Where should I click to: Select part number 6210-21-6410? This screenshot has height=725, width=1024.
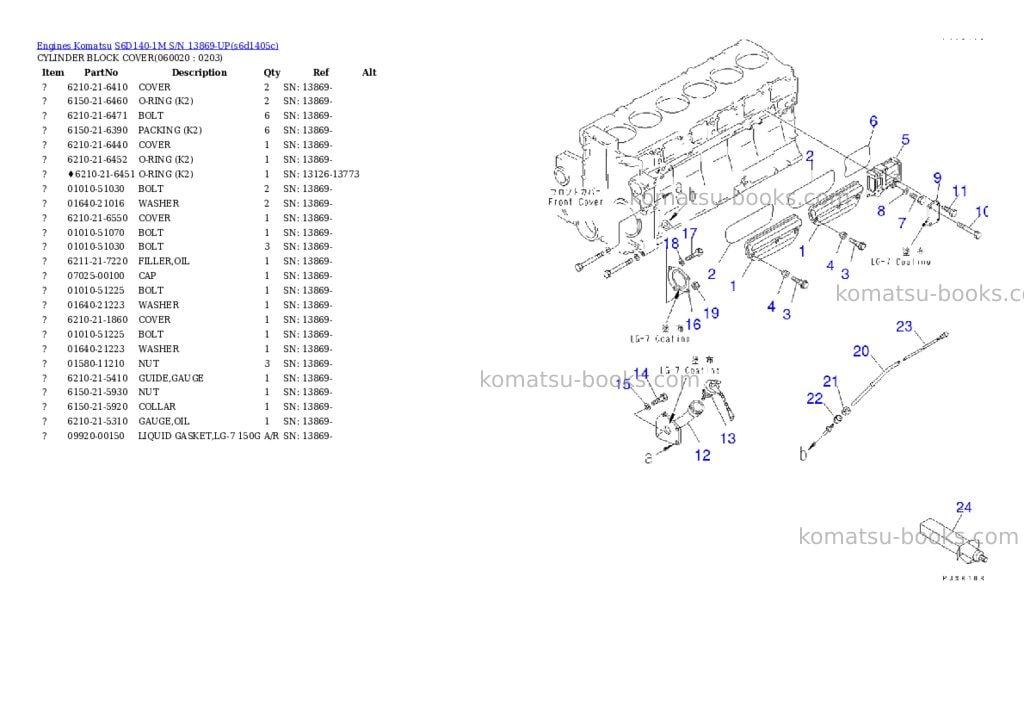97,87
